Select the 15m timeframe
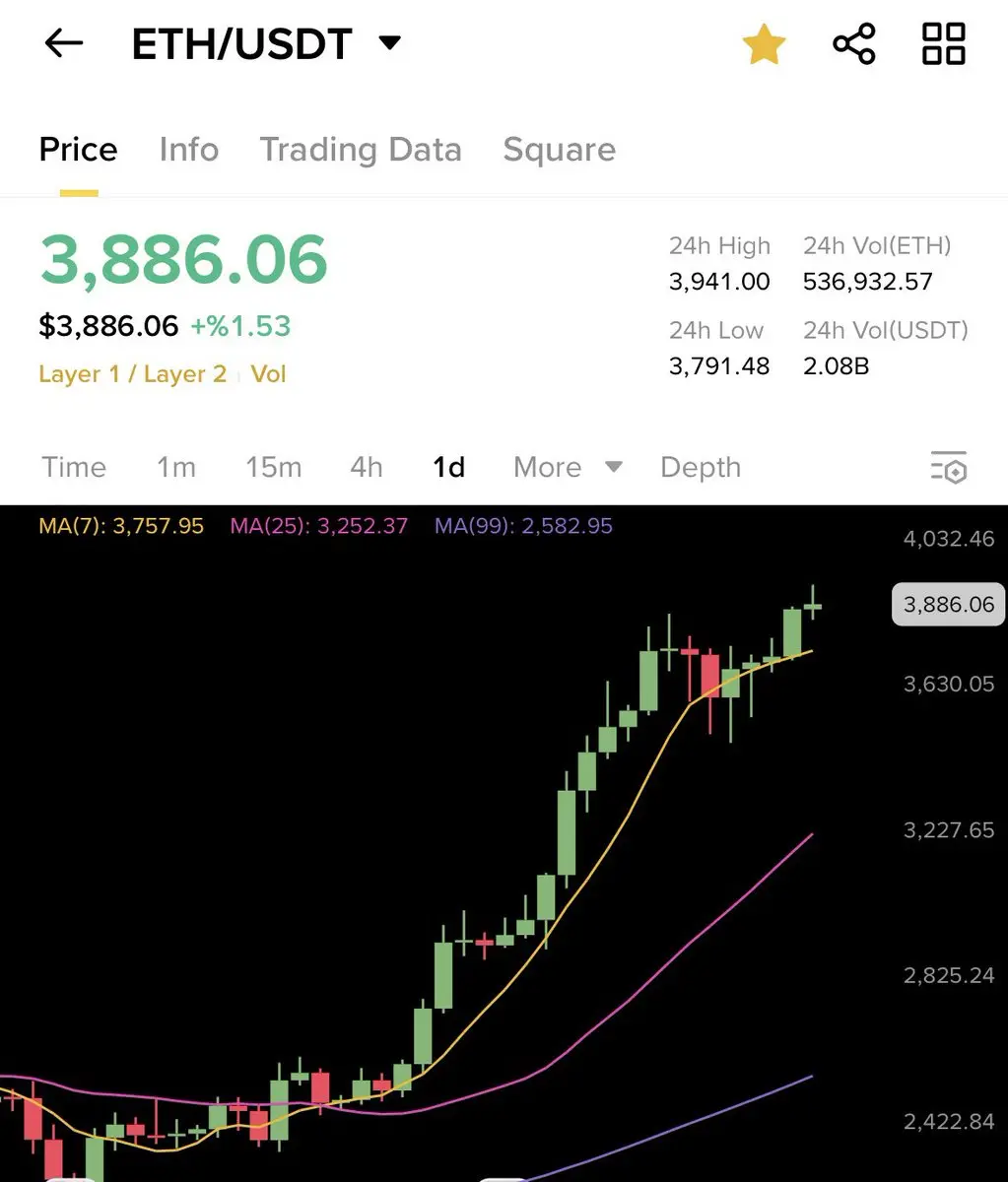This screenshot has width=1008, height=1182. (x=273, y=467)
